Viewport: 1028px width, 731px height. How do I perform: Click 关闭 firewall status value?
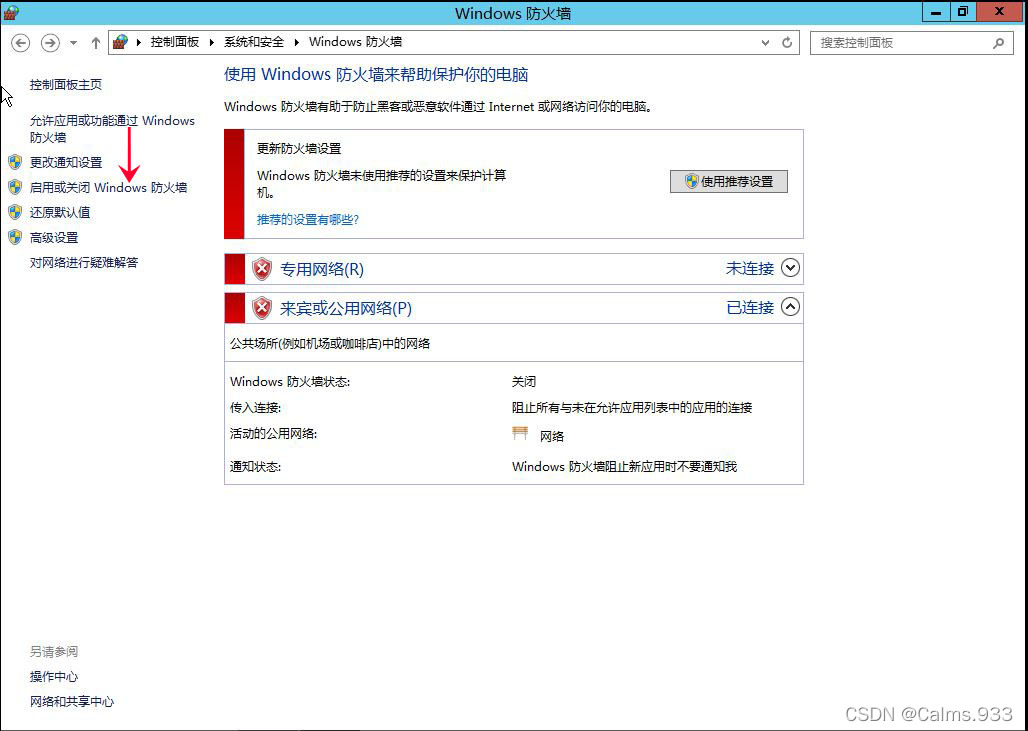tap(524, 382)
